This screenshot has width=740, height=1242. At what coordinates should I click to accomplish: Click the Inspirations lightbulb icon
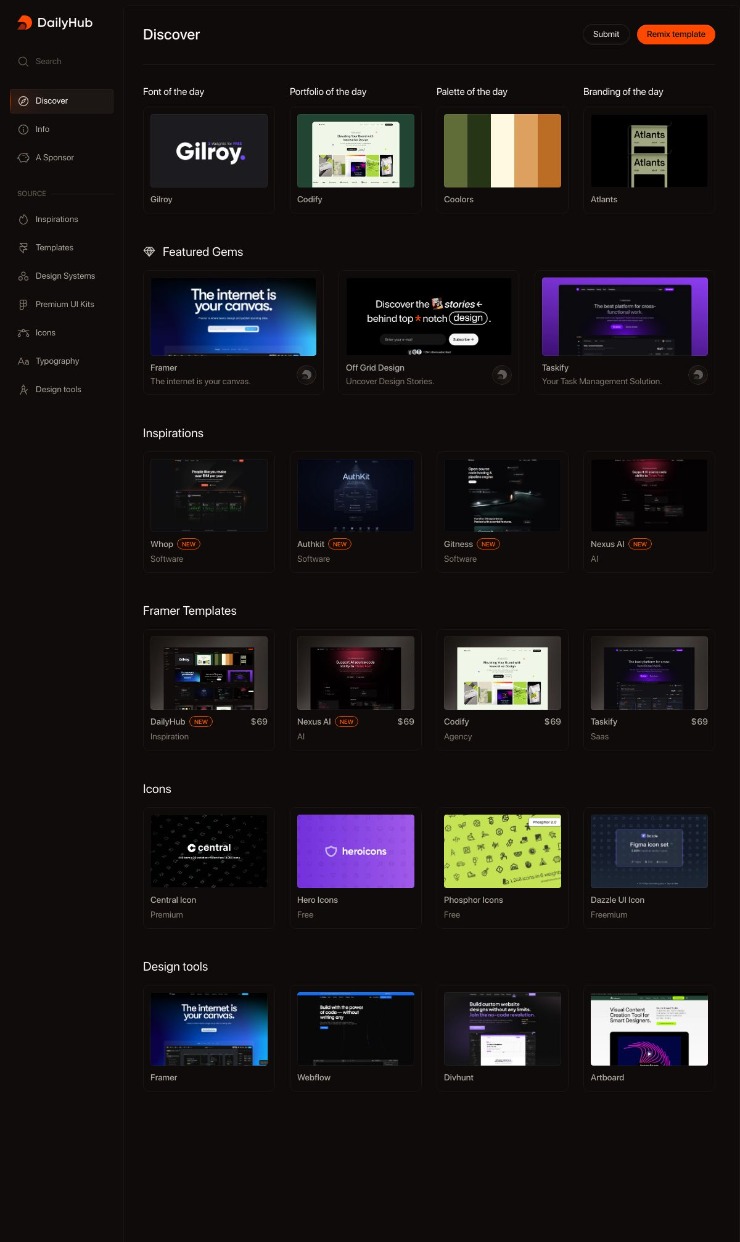coord(24,219)
